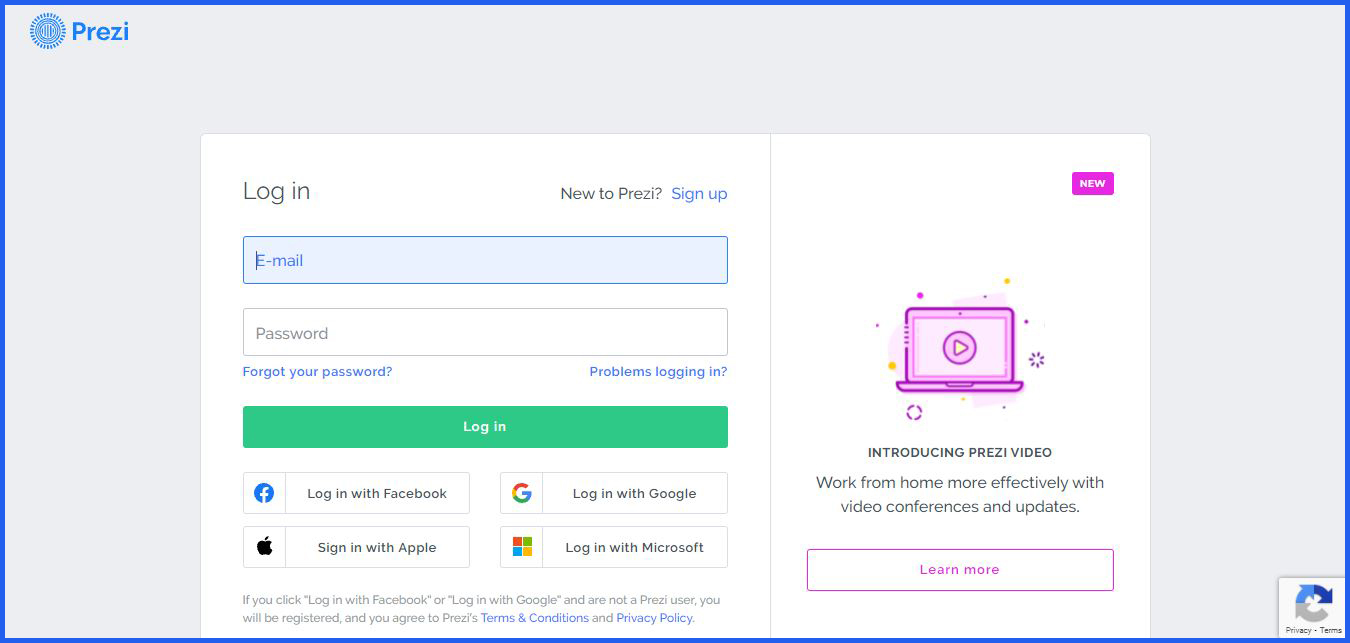Choose Sign in with Apple
The image size is (1350, 643).
(x=377, y=546)
